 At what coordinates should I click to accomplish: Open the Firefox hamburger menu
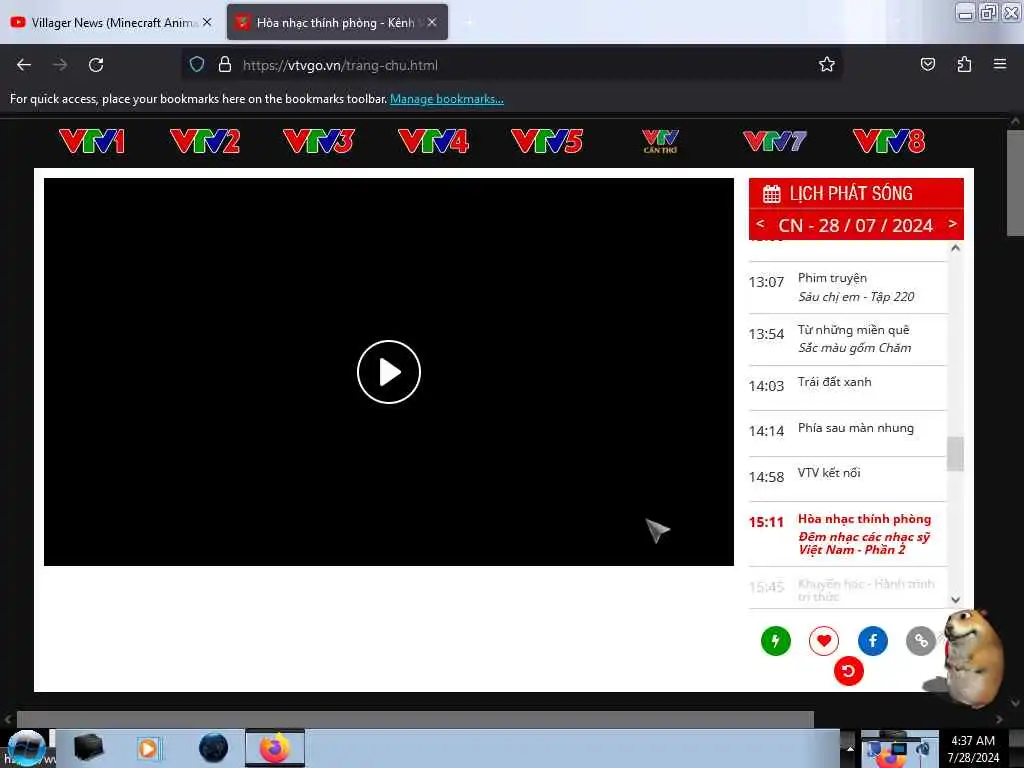1000,64
